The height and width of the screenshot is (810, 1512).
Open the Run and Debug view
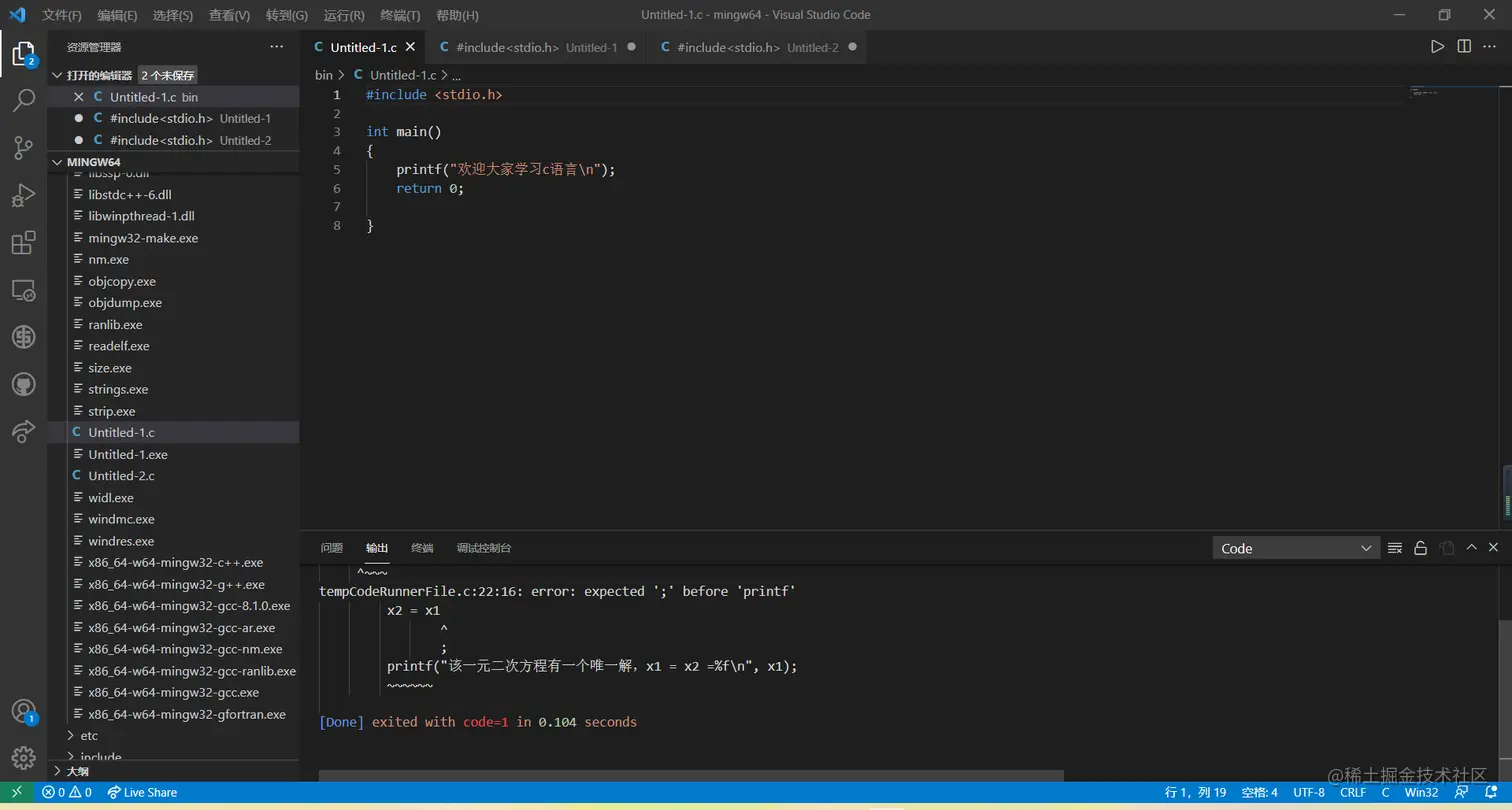[23, 195]
